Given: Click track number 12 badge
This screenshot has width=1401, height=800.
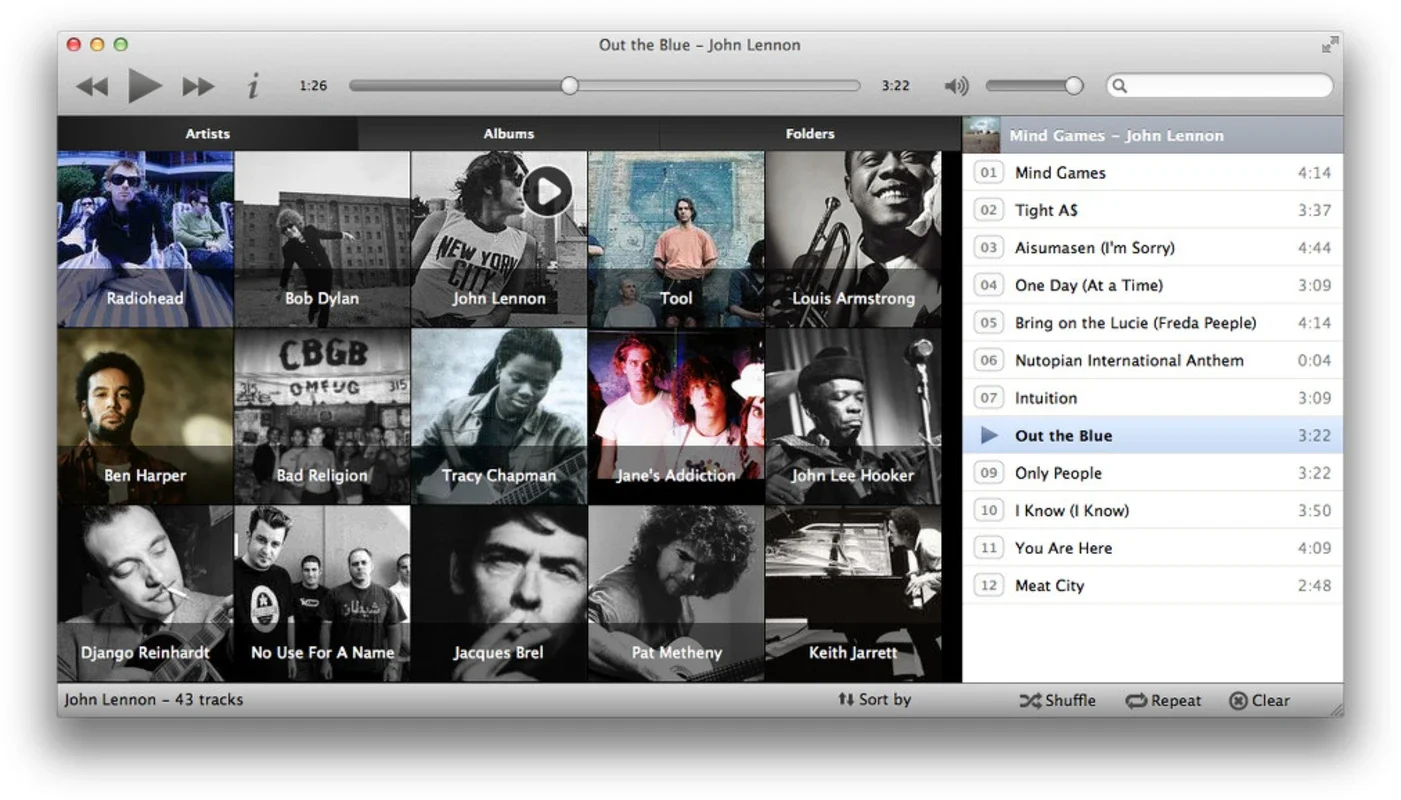Looking at the screenshot, I should point(988,586).
